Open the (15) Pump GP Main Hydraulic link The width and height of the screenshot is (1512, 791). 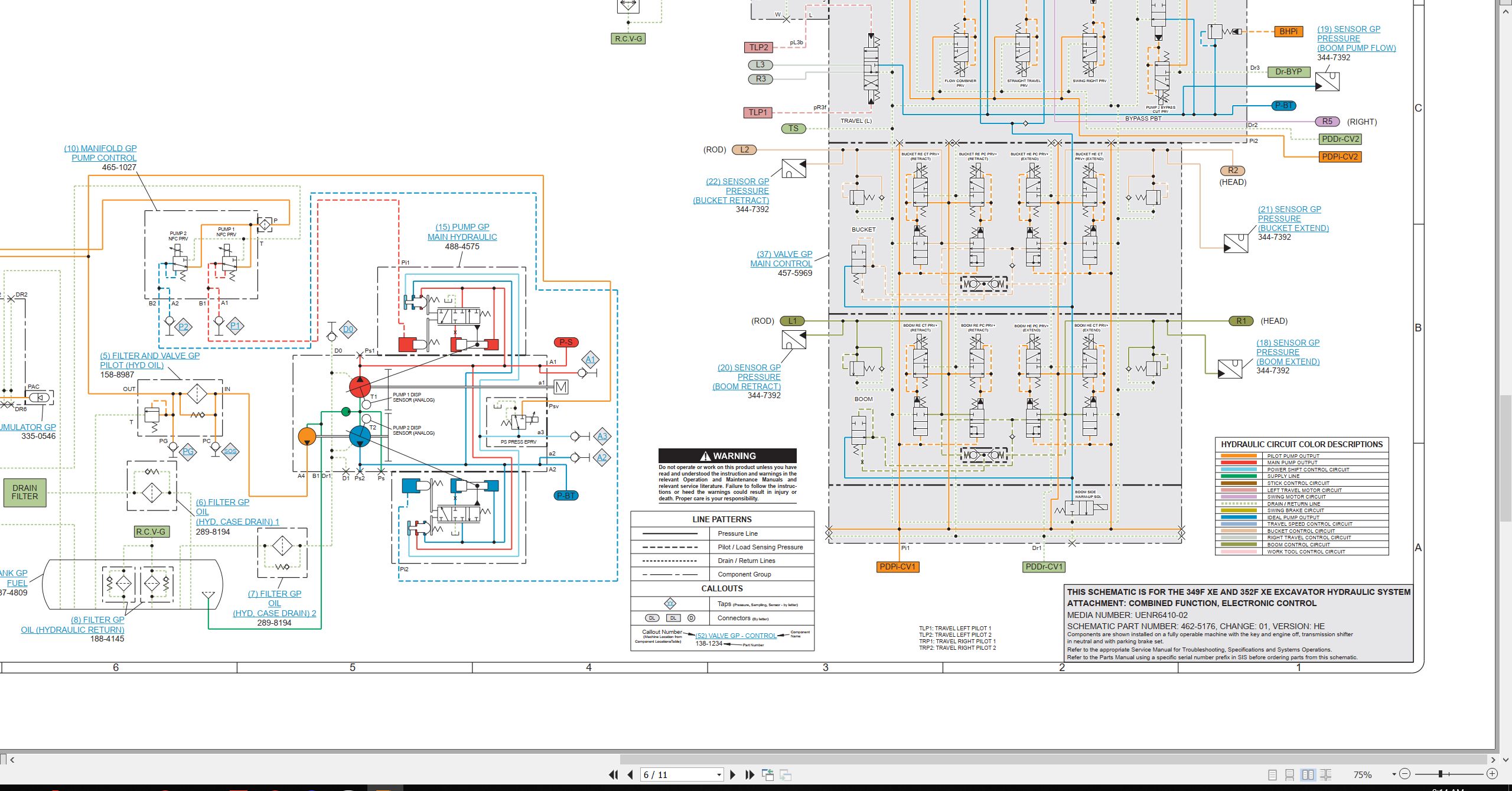[x=462, y=232]
